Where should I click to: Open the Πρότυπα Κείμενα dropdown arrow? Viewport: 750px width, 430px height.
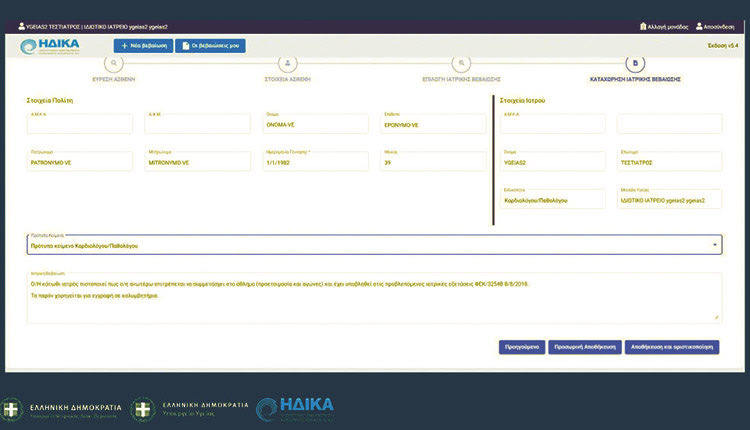(x=715, y=245)
